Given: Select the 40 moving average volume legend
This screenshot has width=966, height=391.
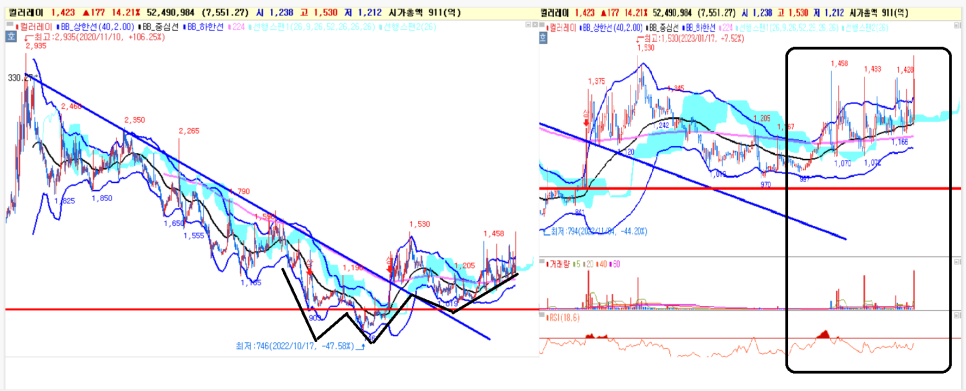Looking at the screenshot, I should pos(601,263).
